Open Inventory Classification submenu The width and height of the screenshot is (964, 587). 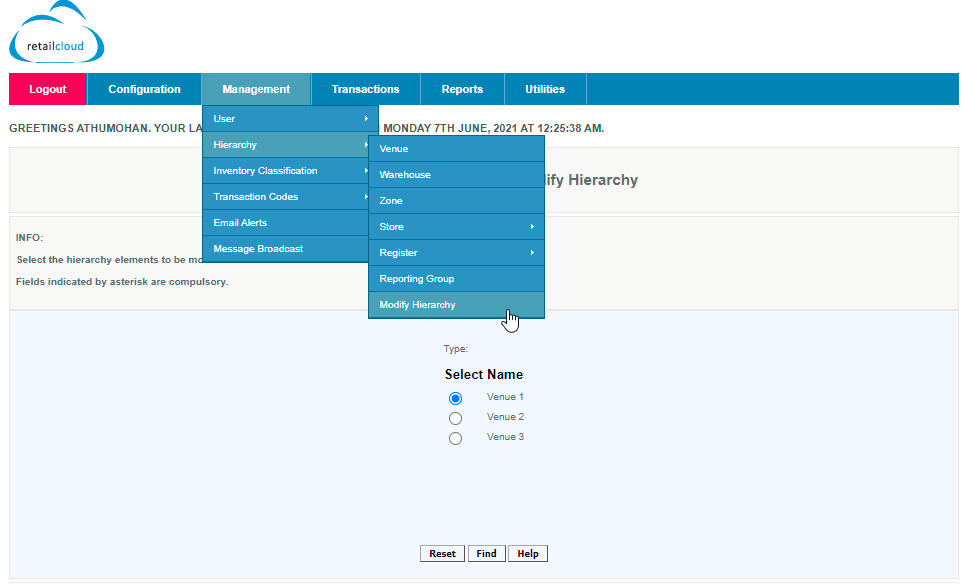click(290, 171)
